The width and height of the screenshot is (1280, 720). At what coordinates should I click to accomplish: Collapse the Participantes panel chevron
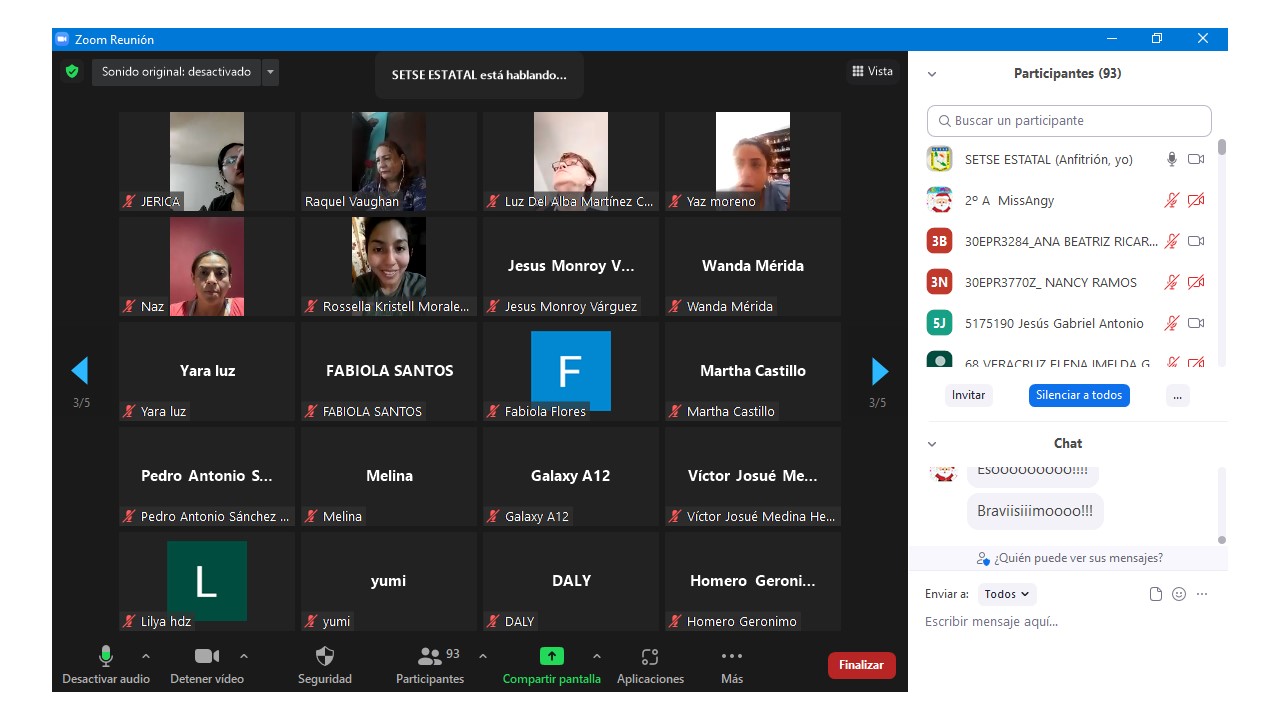[932, 74]
